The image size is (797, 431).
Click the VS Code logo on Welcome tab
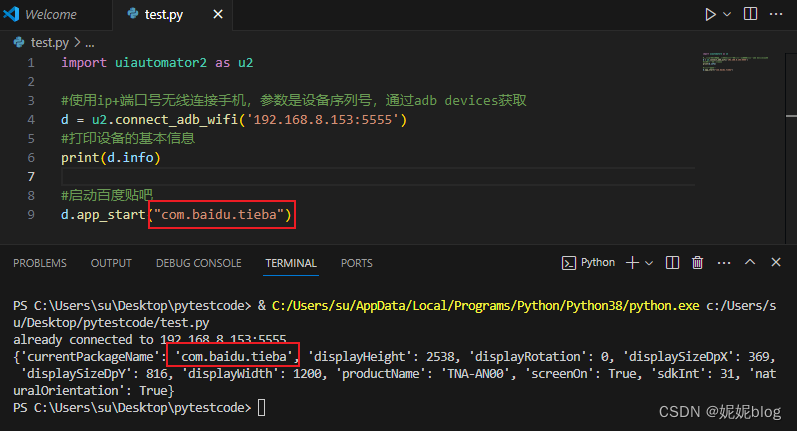11,14
